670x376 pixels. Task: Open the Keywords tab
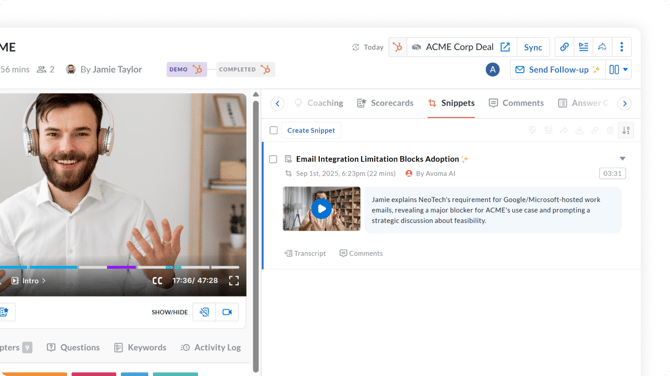[140, 347]
